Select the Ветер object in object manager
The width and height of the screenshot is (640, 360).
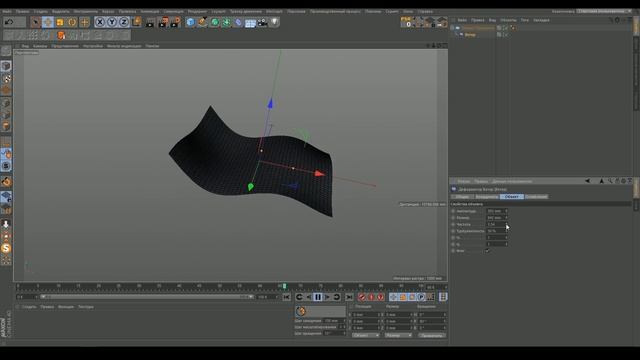click(x=470, y=35)
